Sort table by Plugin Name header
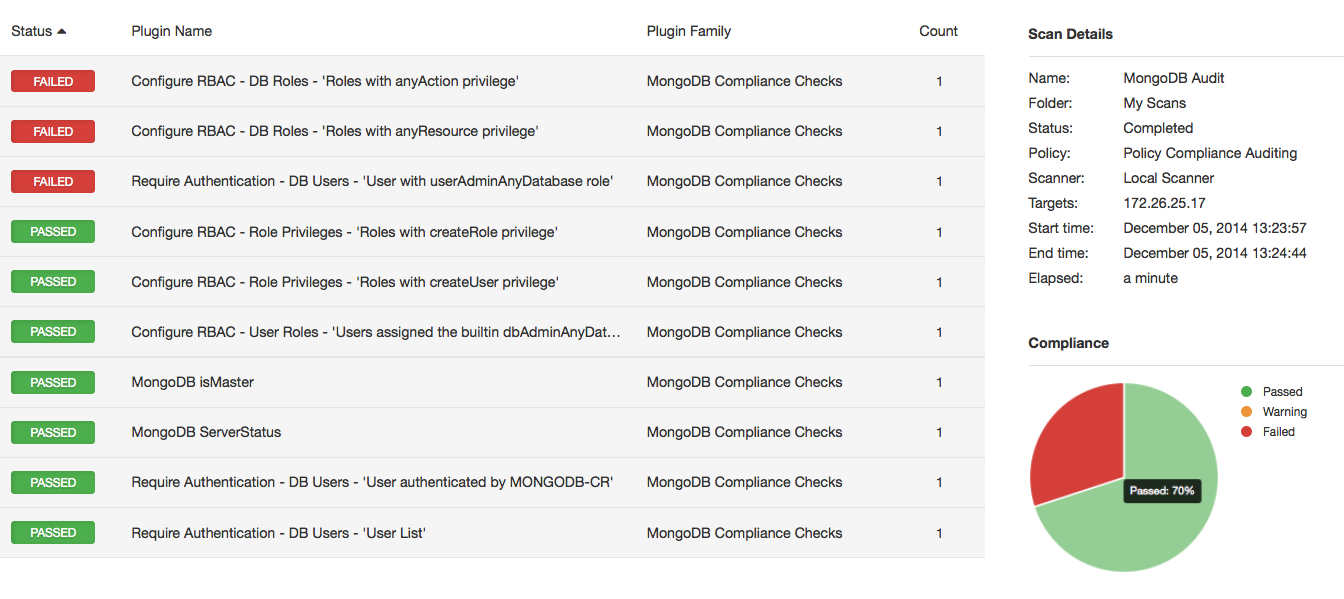 pyautogui.click(x=172, y=31)
